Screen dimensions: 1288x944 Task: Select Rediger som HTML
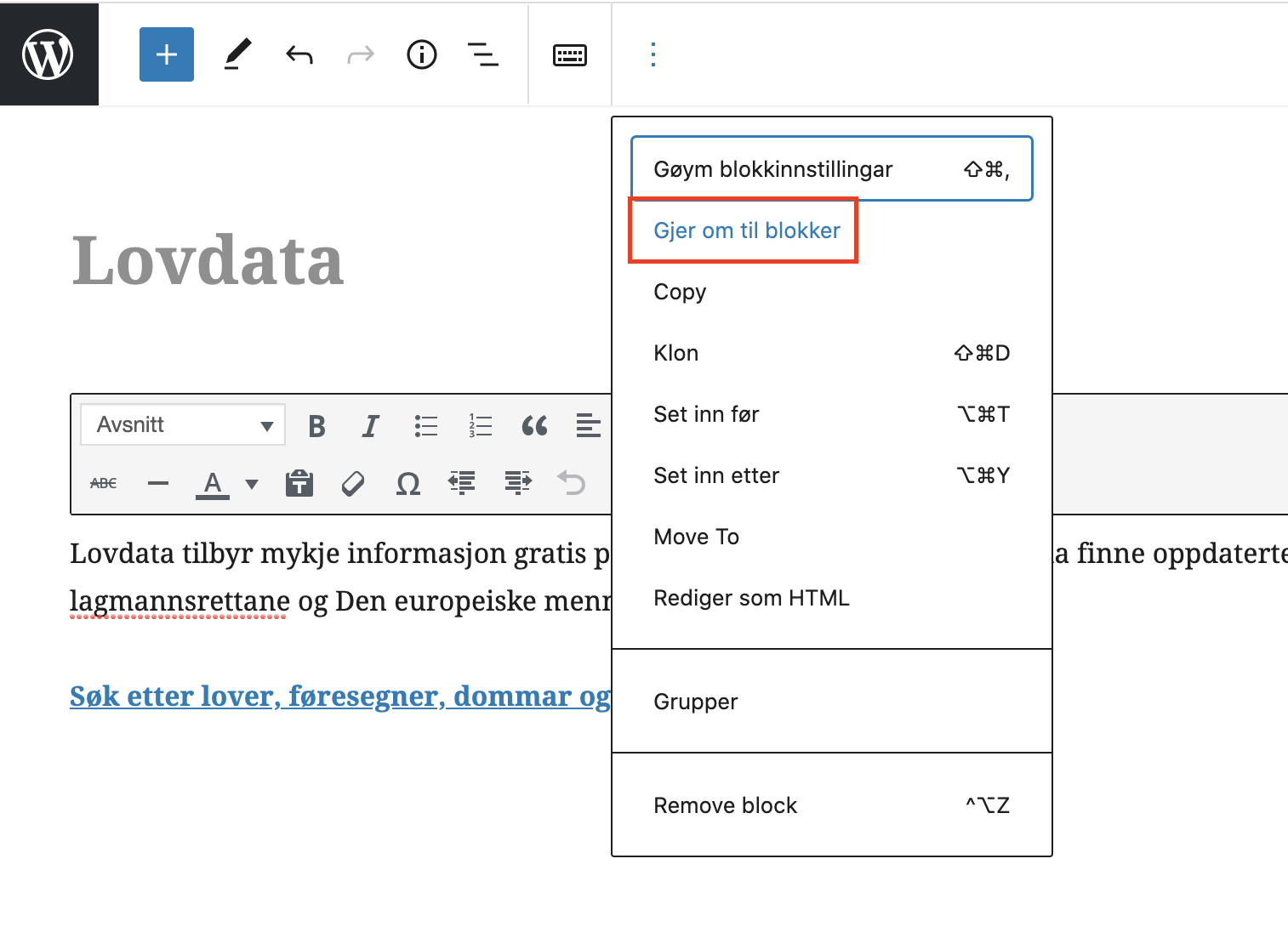(832, 598)
